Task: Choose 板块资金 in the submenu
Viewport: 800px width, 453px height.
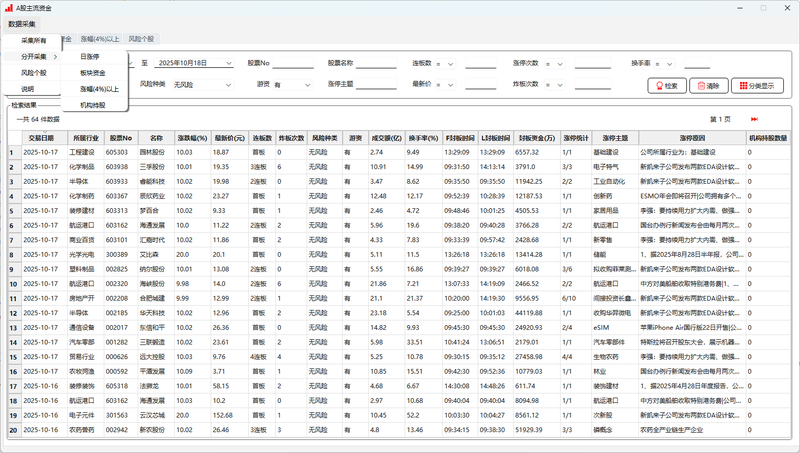Action: point(92,73)
